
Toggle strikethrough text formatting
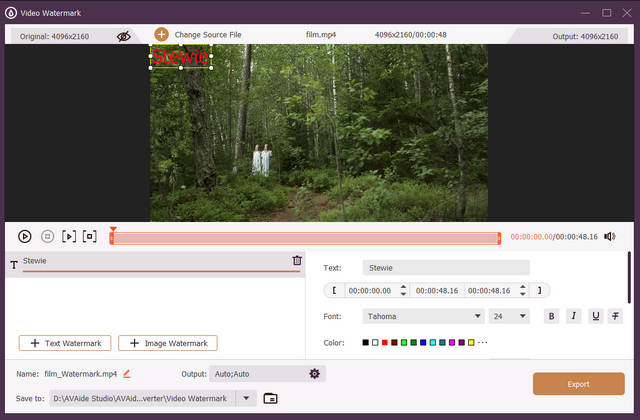click(x=616, y=316)
